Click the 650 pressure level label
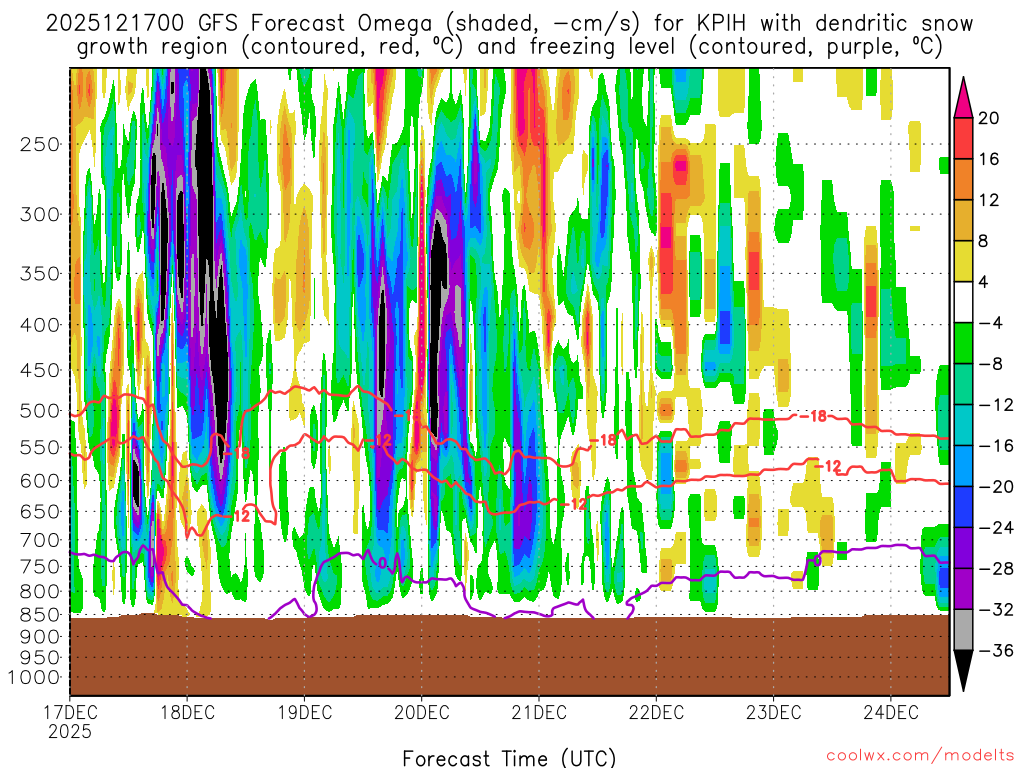The width and height of the screenshot is (1024, 768). (x=40, y=511)
